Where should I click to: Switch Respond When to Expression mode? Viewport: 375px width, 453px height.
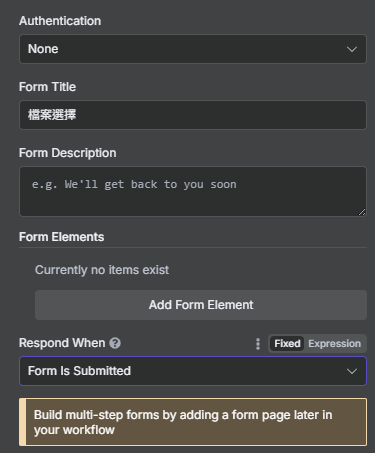(x=334, y=344)
